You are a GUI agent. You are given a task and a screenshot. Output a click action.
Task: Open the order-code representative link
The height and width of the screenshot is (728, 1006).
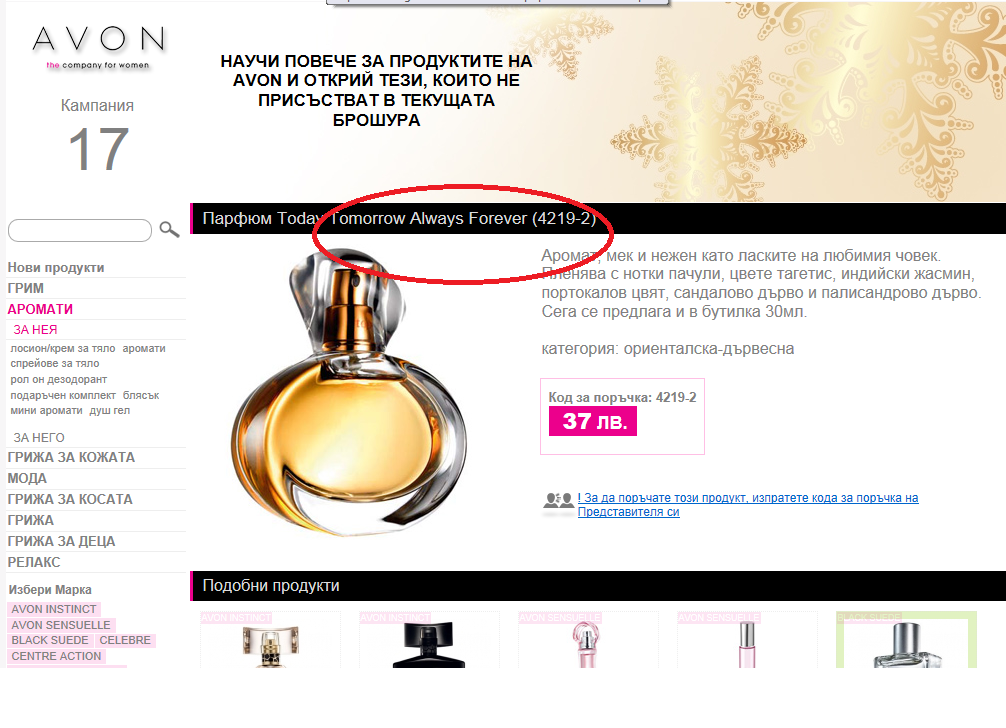[x=747, y=505]
